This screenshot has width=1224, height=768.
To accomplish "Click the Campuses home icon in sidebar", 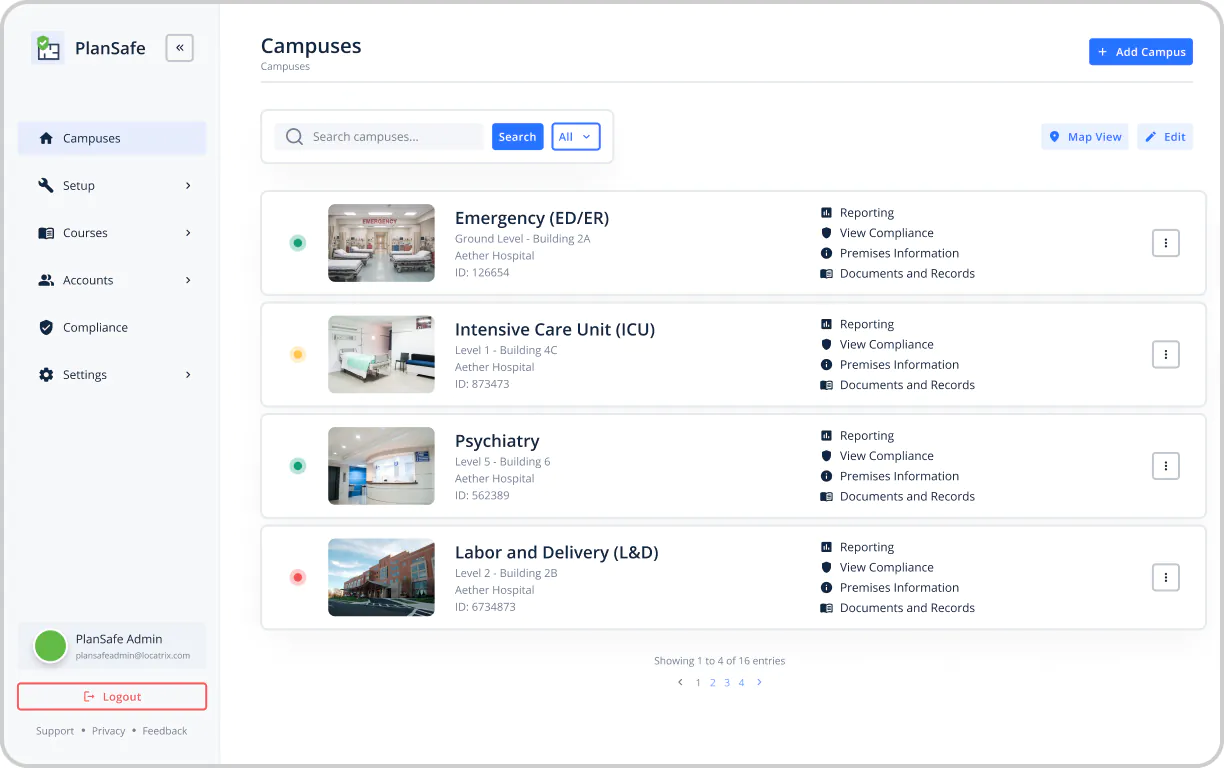I will point(47,138).
